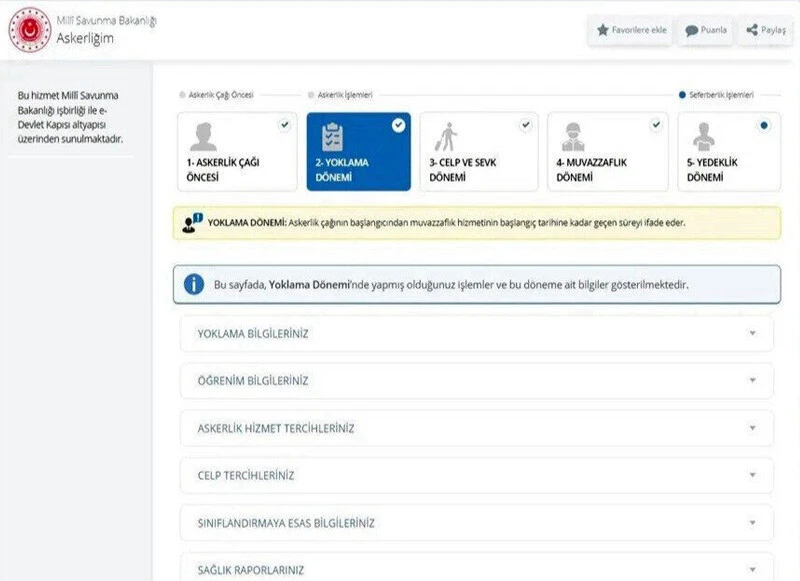The height and width of the screenshot is (581, 800).
Task: Click the Paylaş share button
Action: (764, 30)
